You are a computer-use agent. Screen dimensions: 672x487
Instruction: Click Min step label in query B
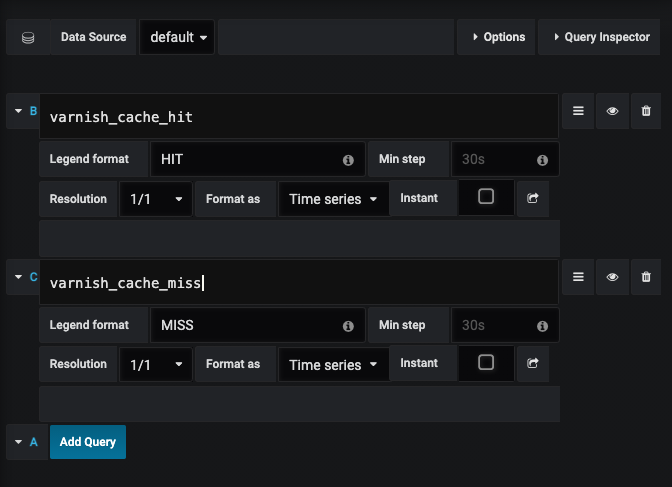(402, 159)
